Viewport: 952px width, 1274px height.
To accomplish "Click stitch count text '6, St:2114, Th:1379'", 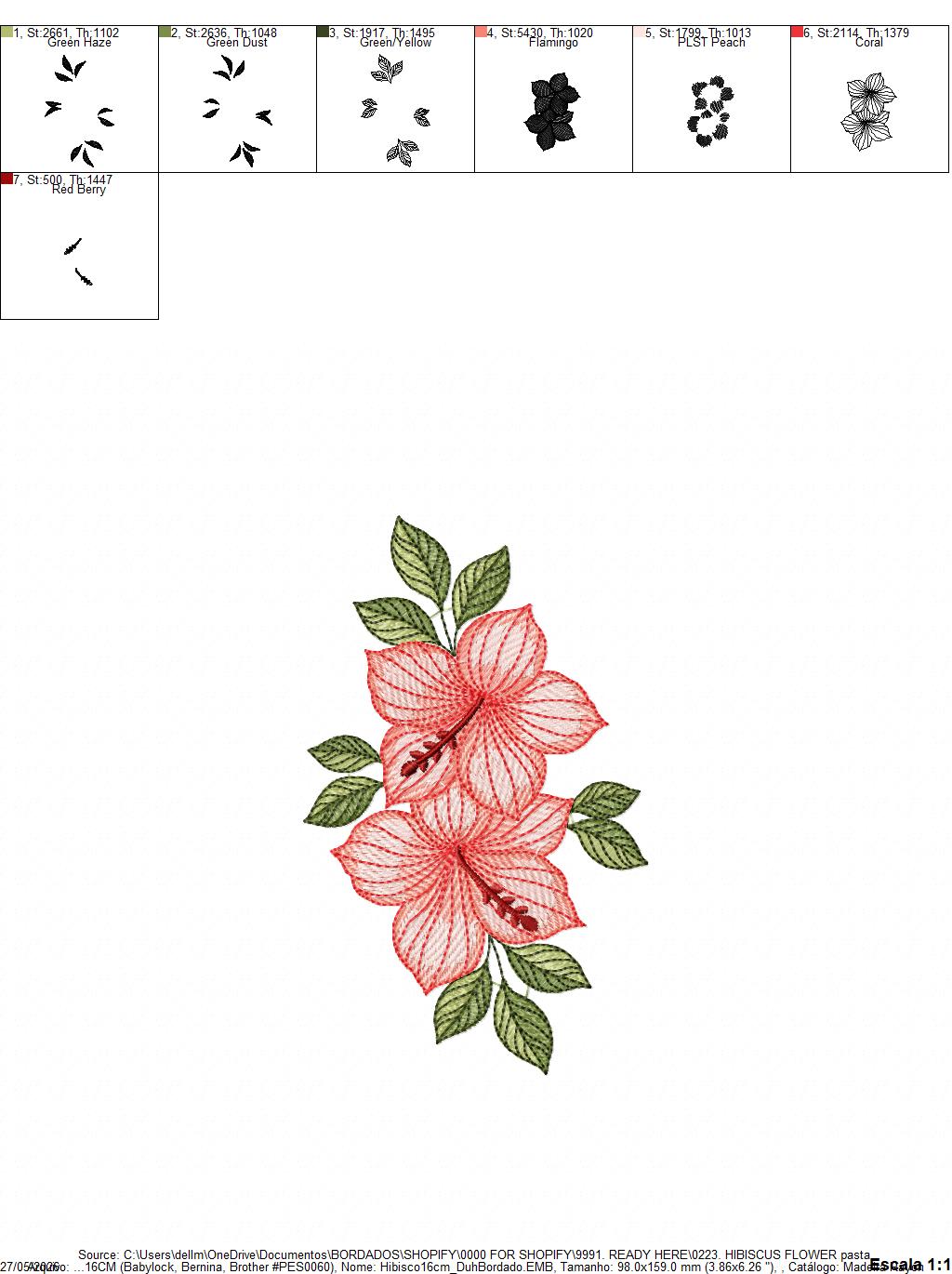I will [856, 33].
